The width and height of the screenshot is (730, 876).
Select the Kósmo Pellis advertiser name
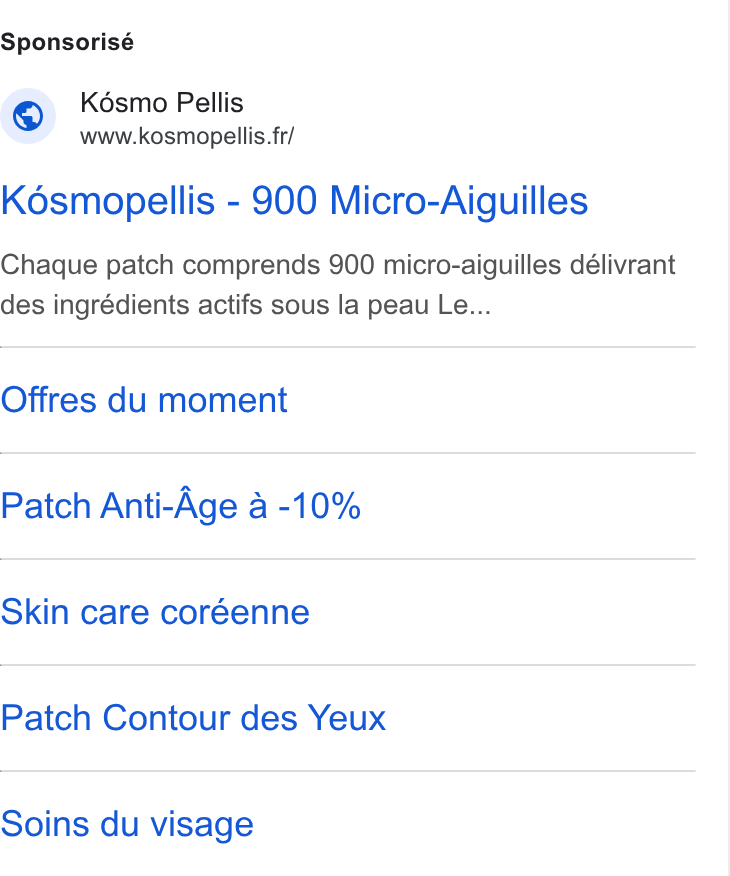click(162, 103)
